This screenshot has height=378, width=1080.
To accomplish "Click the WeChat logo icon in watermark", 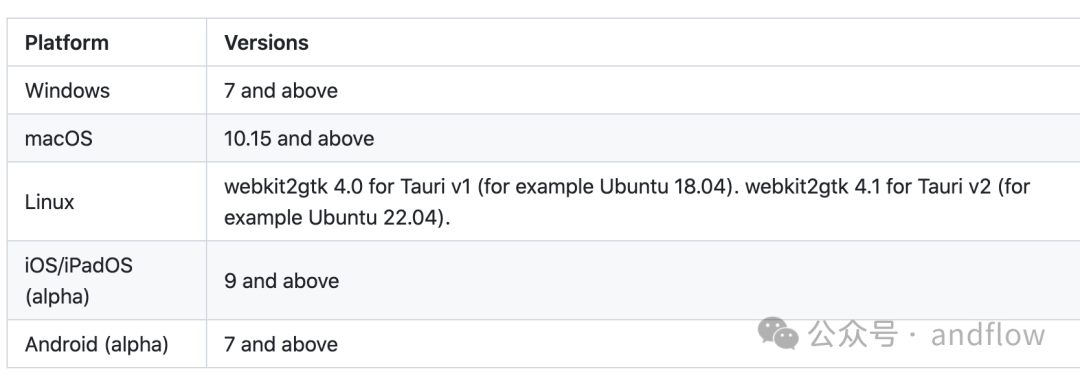I will pyautogui.click(x=778, y=333).
